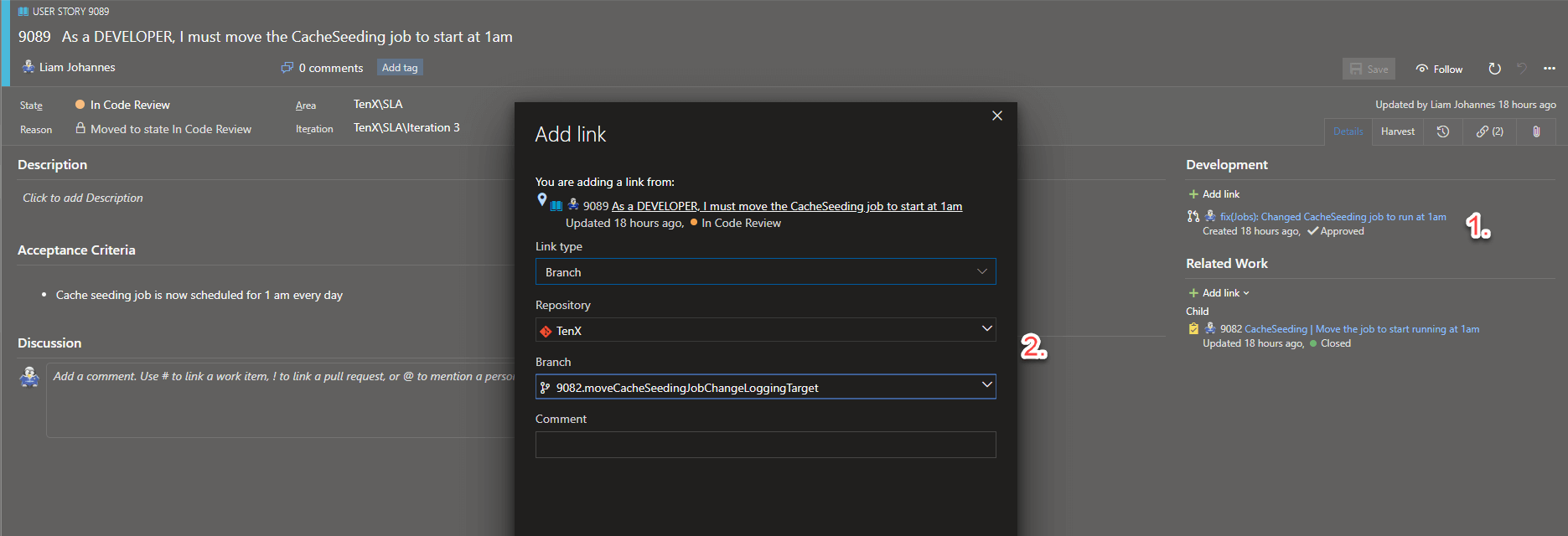The height and width of the screenshot is (536, 1568).
Task: Click the Comment input field
Action: coord(765,445)
